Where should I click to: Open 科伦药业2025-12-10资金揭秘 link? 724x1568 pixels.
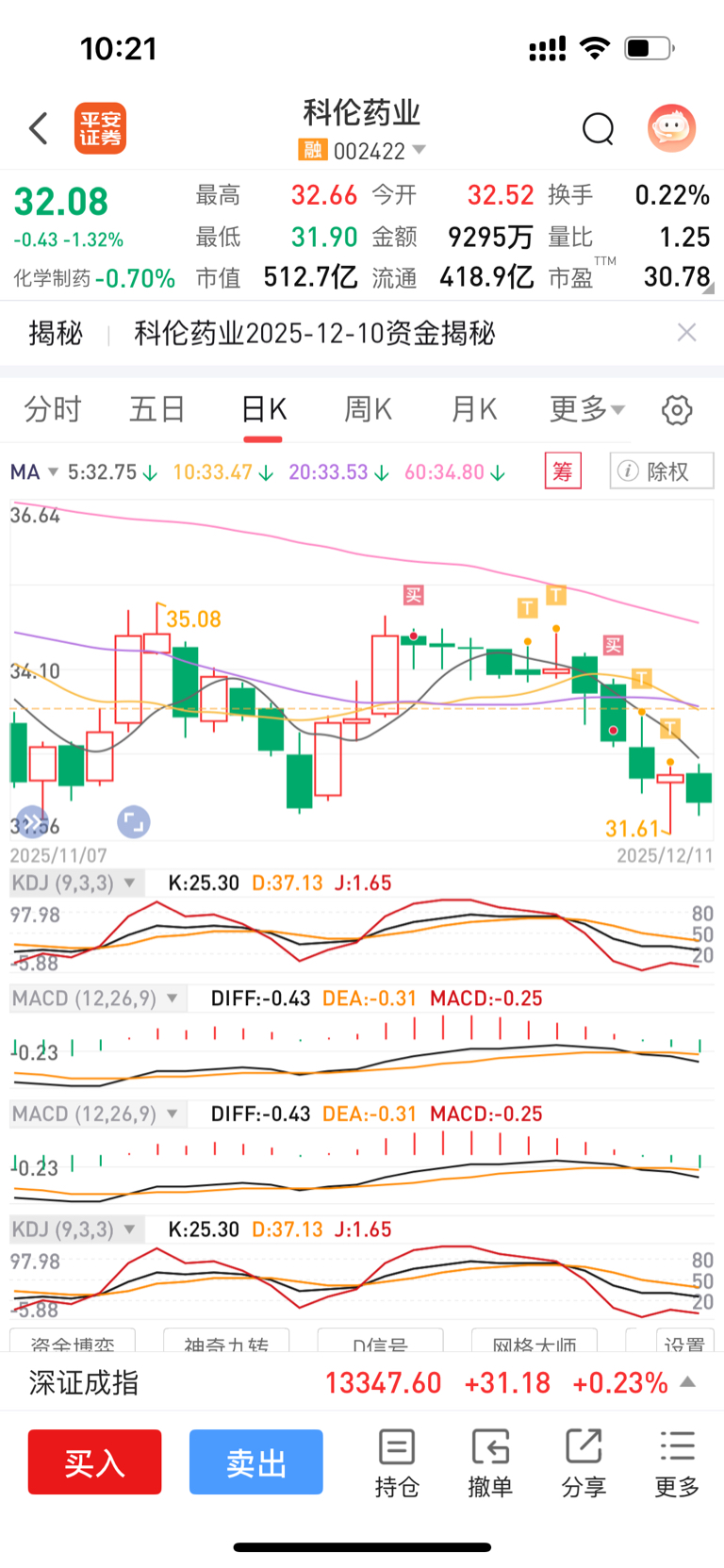click(315, 333)
